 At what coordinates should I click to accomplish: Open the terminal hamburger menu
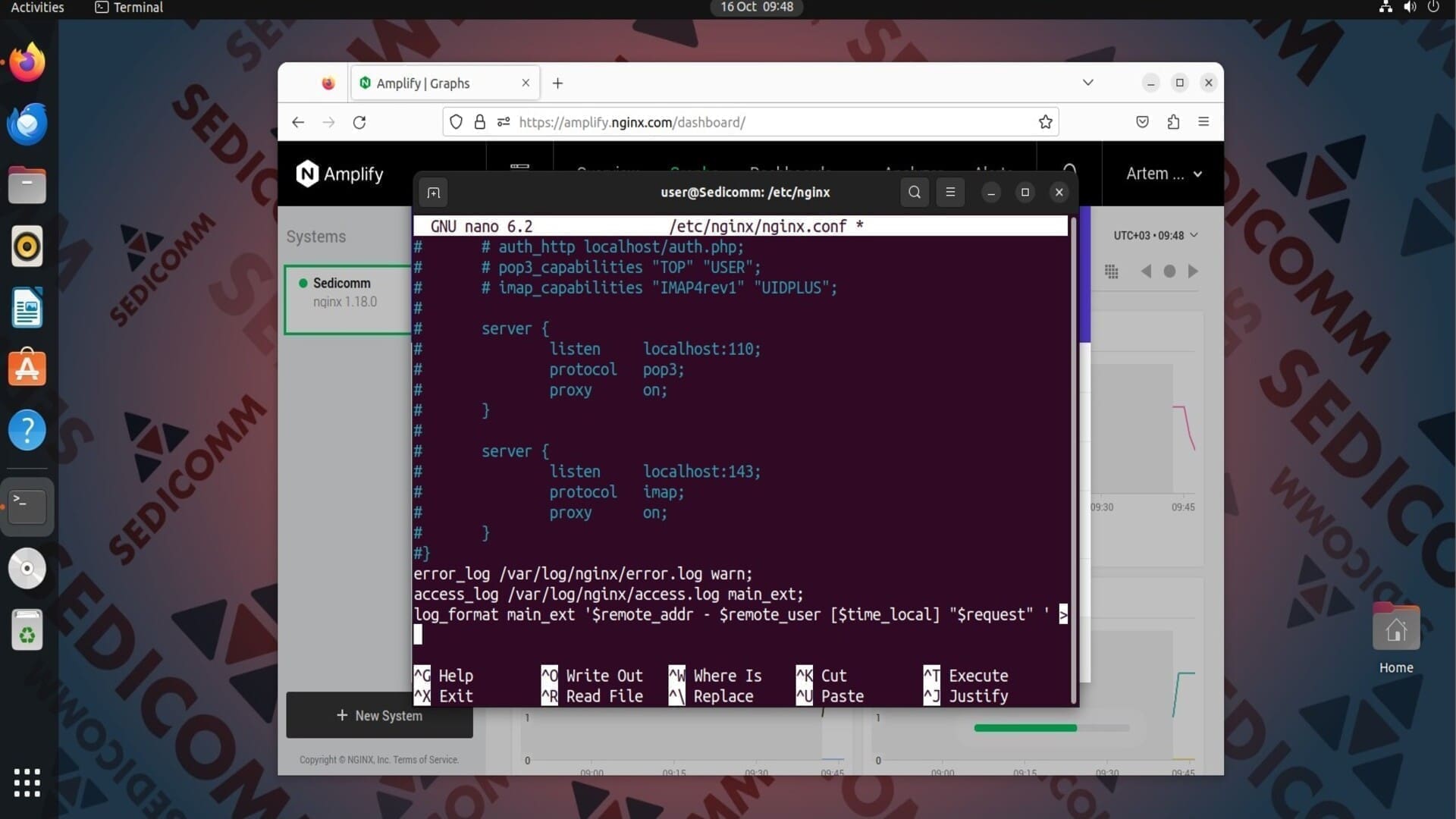pyautogui.click(x=950, y=193)
